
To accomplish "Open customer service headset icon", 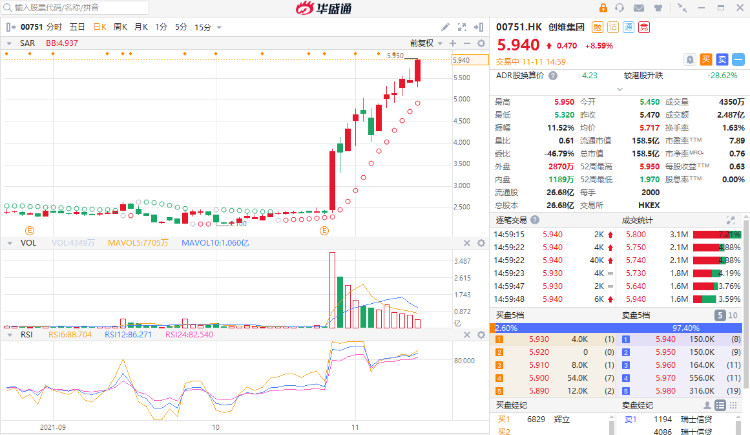I will [620, 8].
